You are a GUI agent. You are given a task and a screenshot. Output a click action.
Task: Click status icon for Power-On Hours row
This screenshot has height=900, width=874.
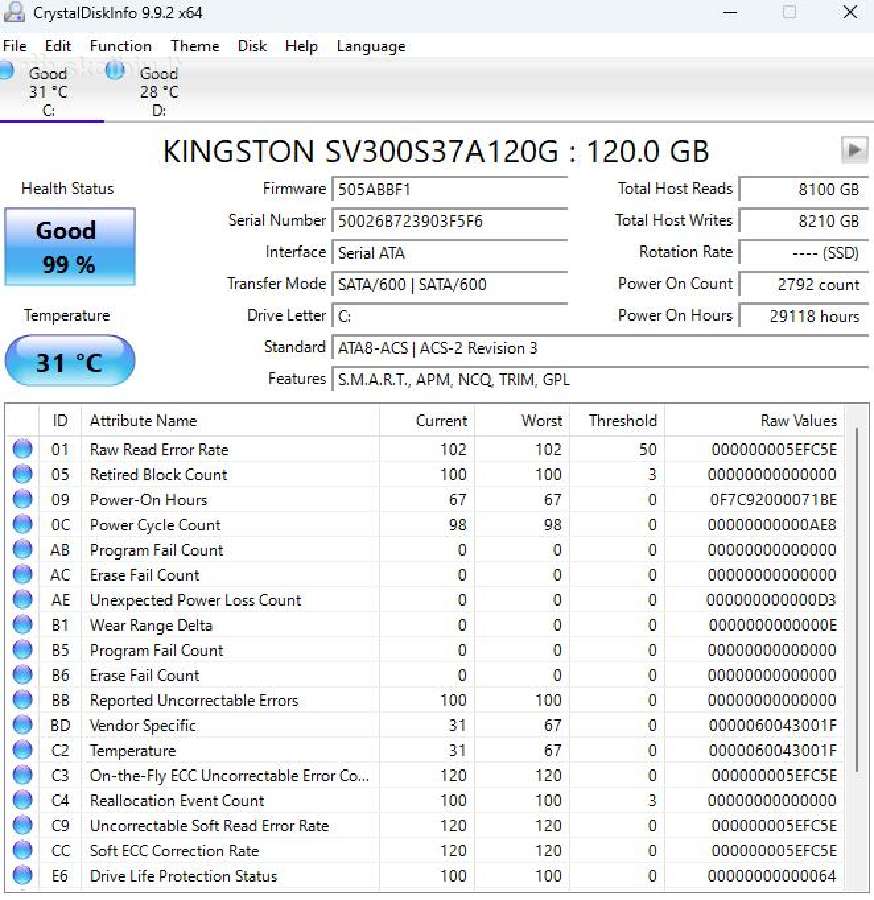pyautogui.click(x=22, y=499)
